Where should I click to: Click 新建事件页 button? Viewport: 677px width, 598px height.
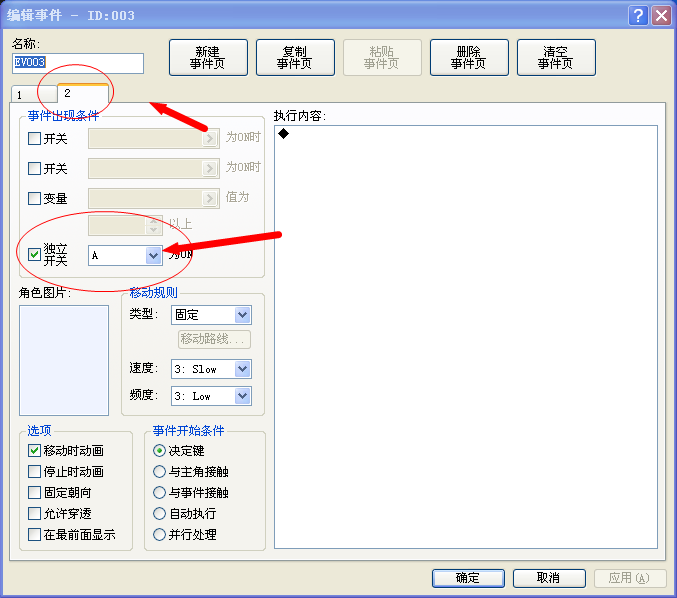(x=208, y=57)
